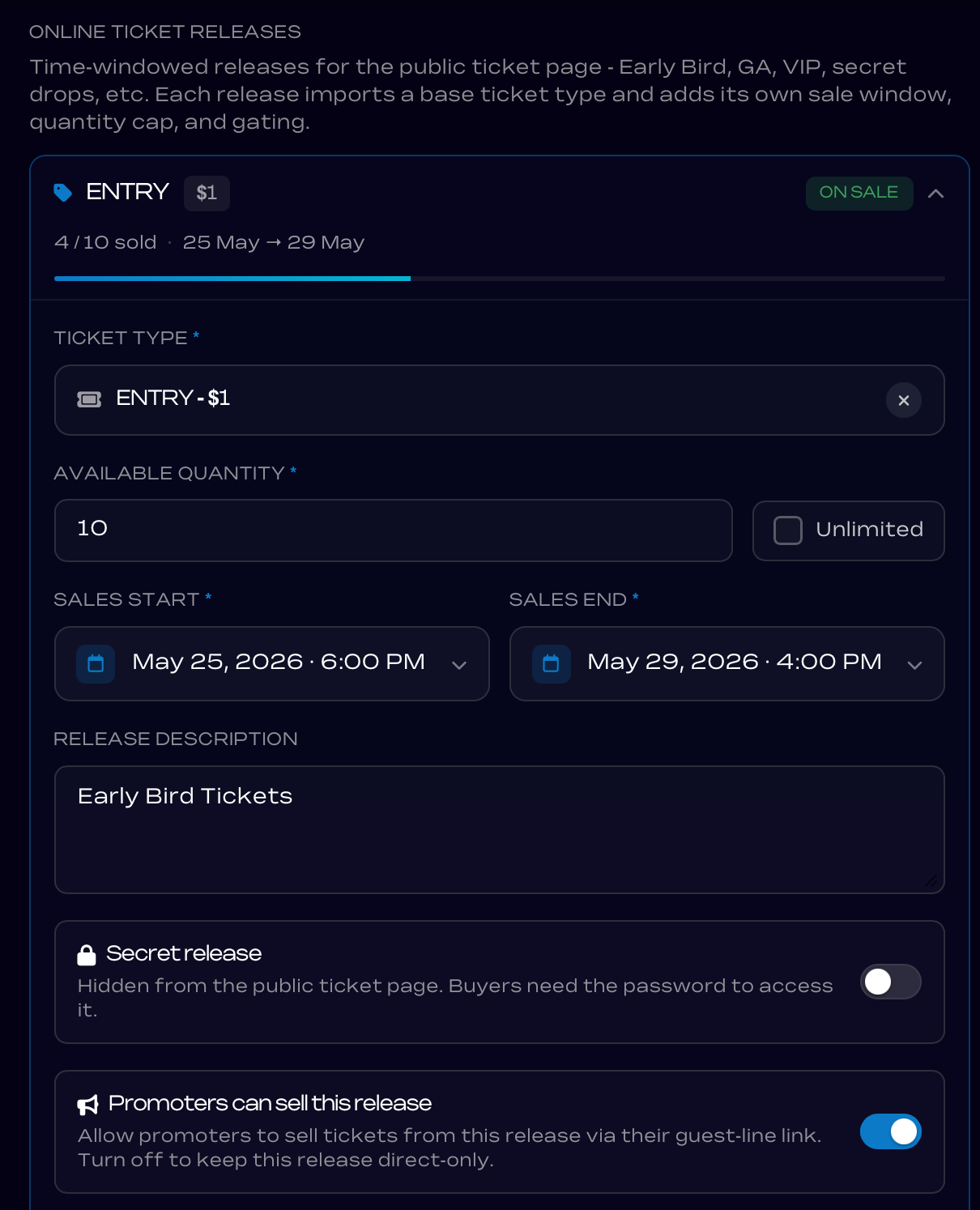Click the megaphone icon beside Promoters heading

click(87, 1104)
